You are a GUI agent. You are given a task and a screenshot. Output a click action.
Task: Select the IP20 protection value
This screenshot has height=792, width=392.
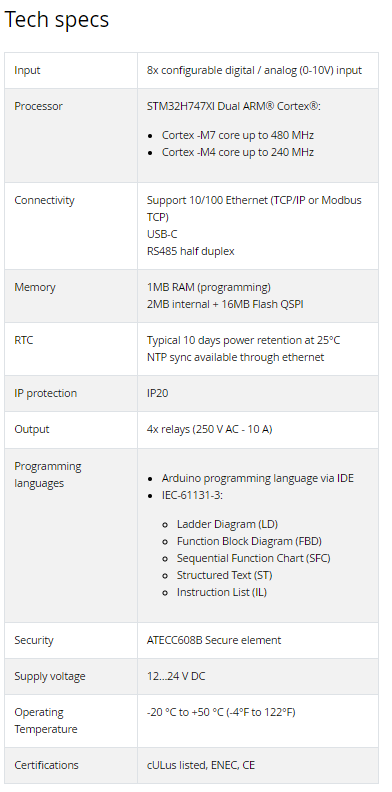click(158, 393)
